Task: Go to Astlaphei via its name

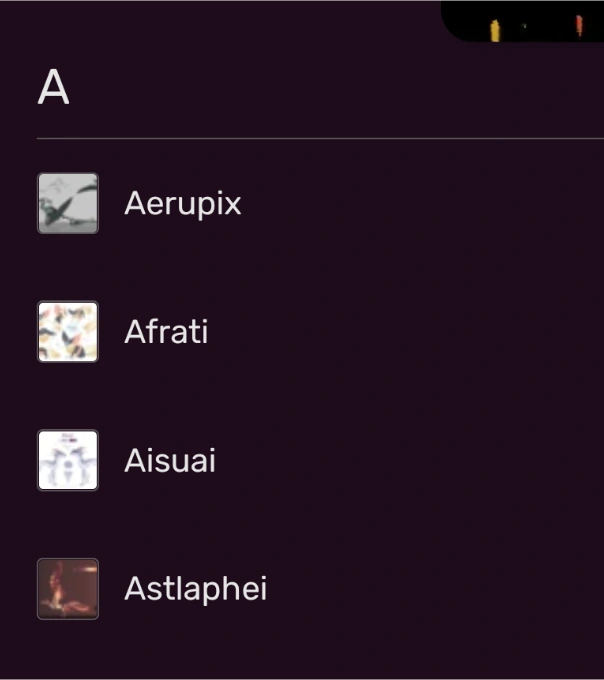Action: click(x=195, y=588)
